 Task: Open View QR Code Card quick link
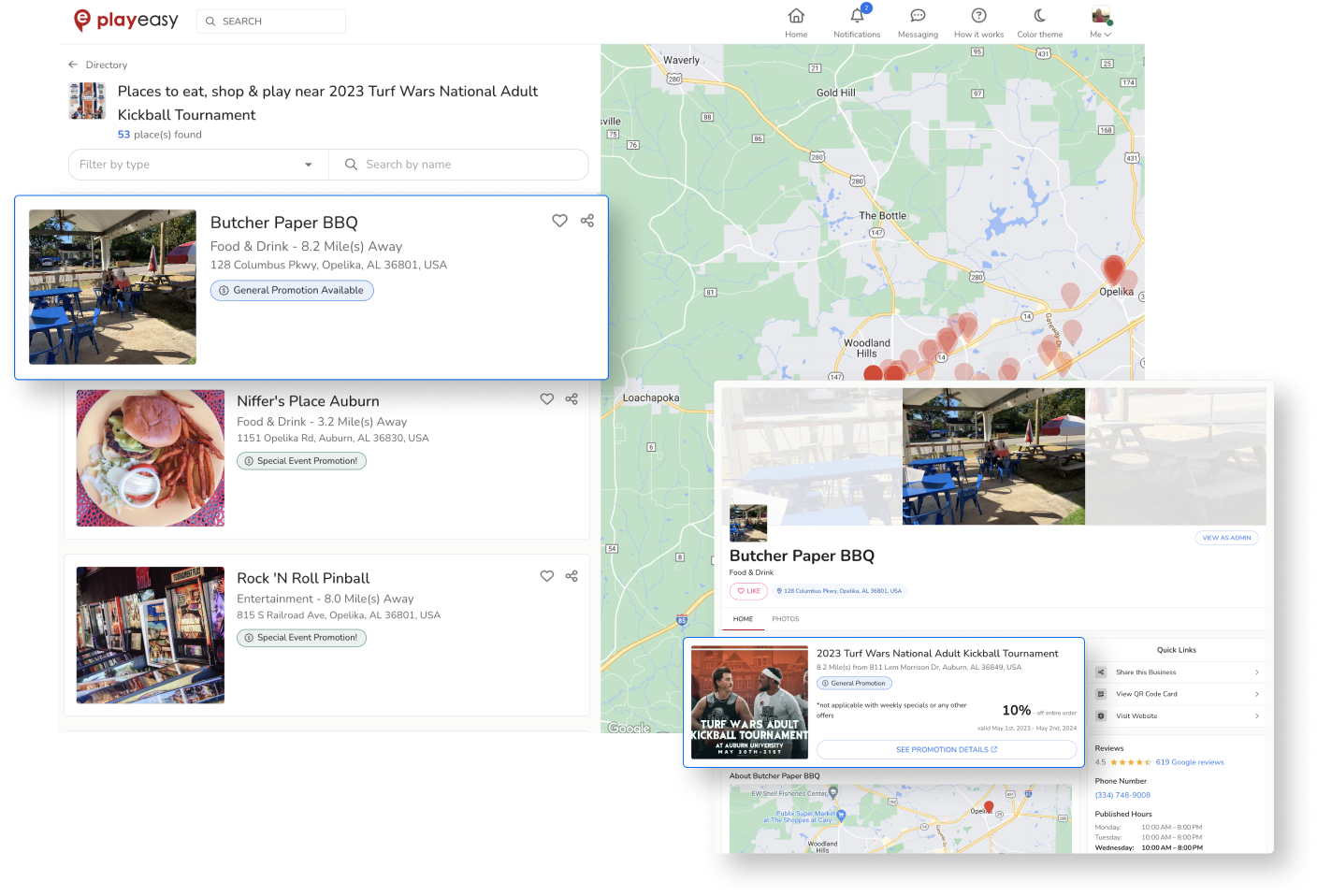[1177, 694]
